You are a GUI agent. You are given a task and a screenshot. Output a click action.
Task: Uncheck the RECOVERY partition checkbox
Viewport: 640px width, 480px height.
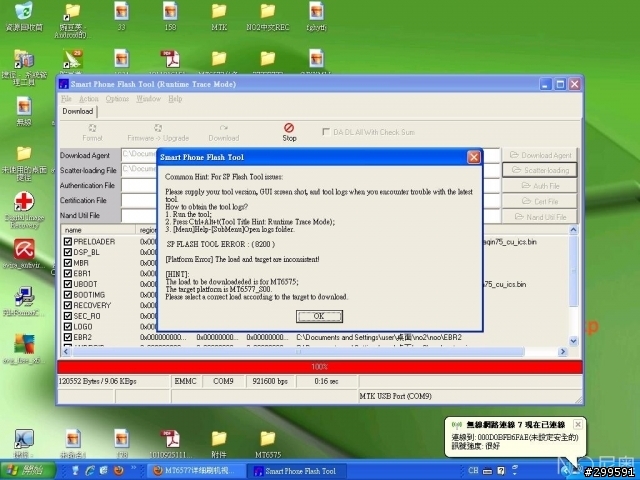click(x=68, y=305)
